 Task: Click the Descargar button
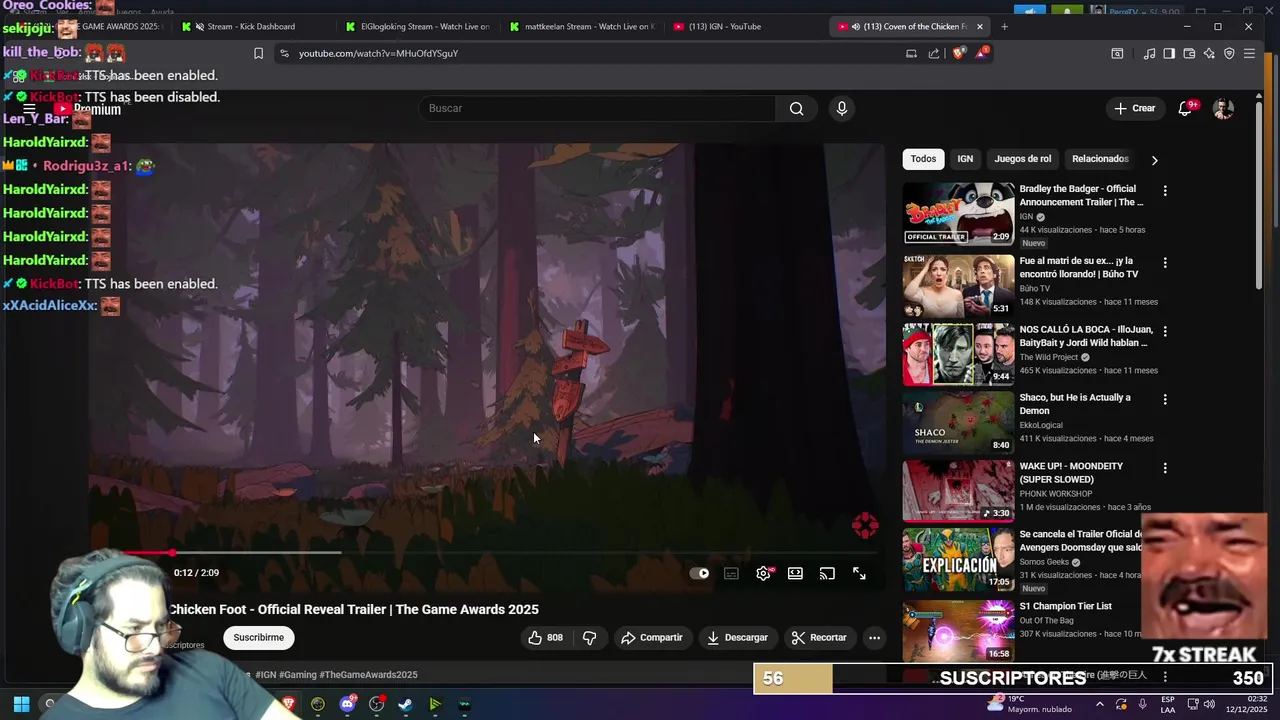click(737, 637)
